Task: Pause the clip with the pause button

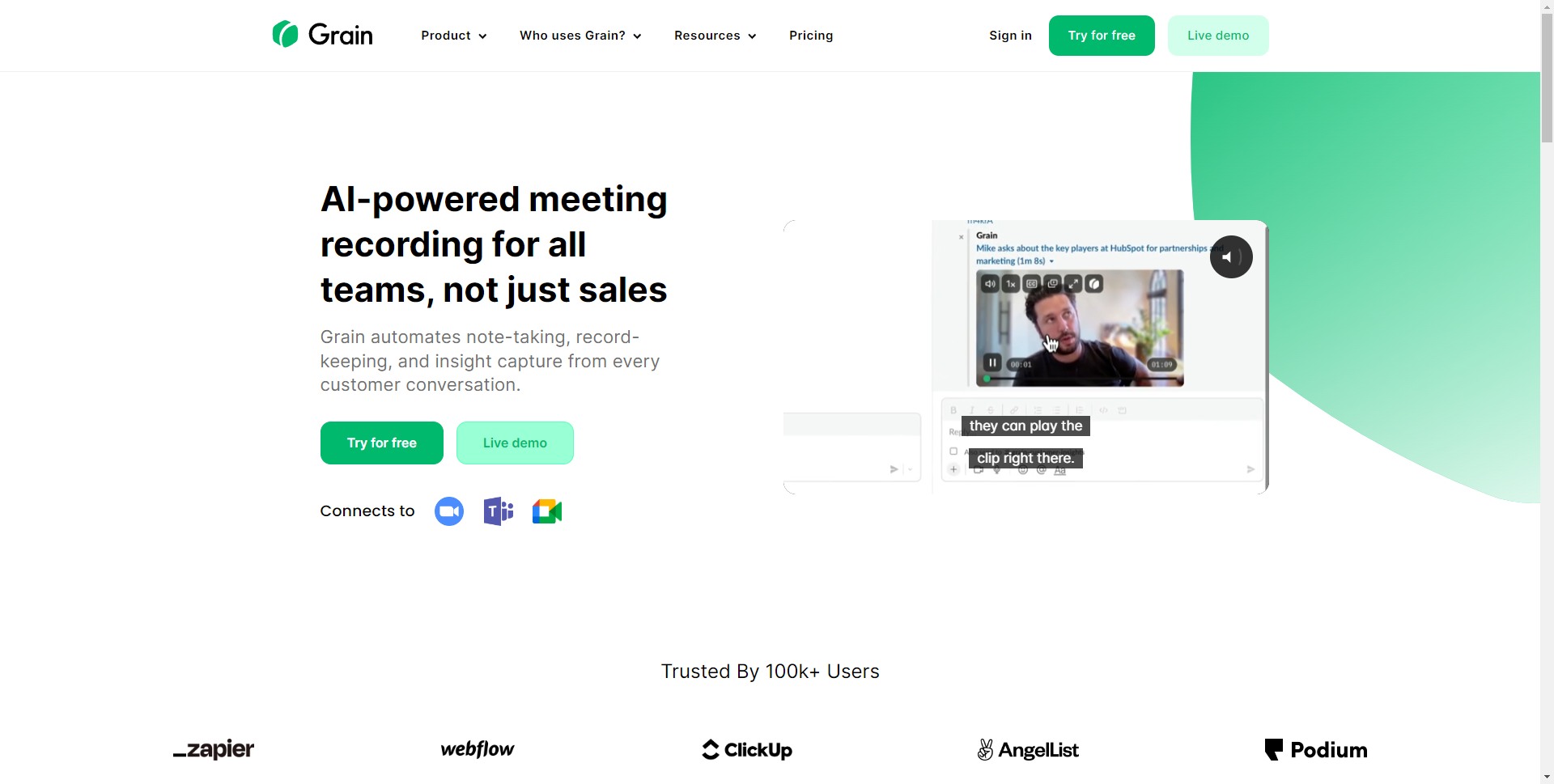Action: [x=992, y=362]
